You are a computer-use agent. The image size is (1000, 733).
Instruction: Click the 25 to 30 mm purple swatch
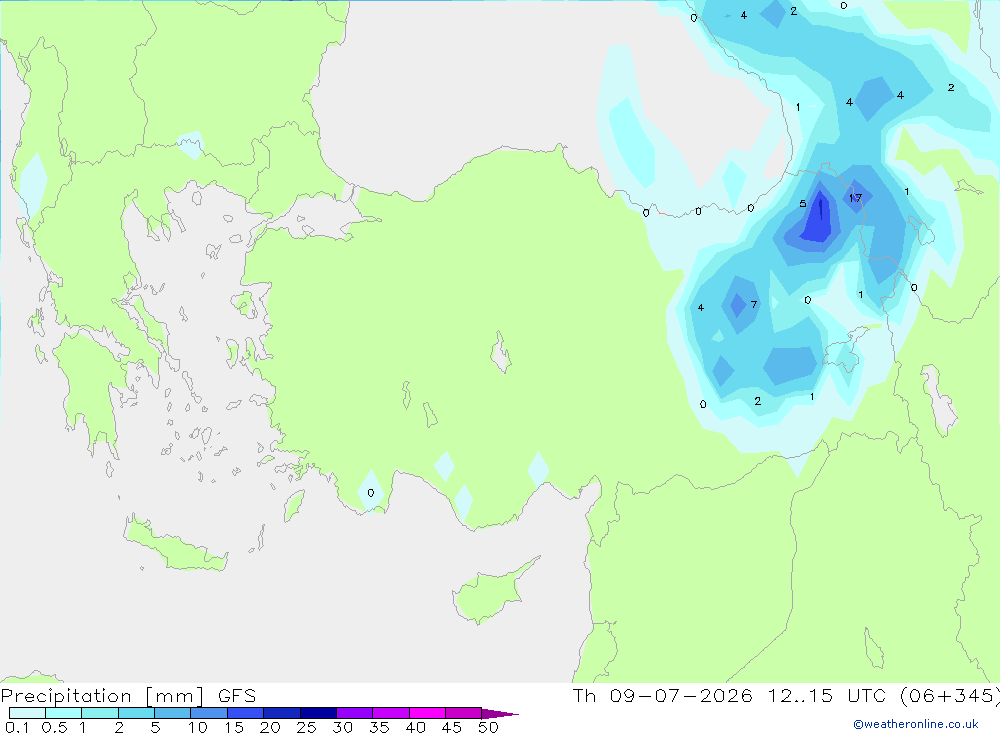click(x=318, y=713)
